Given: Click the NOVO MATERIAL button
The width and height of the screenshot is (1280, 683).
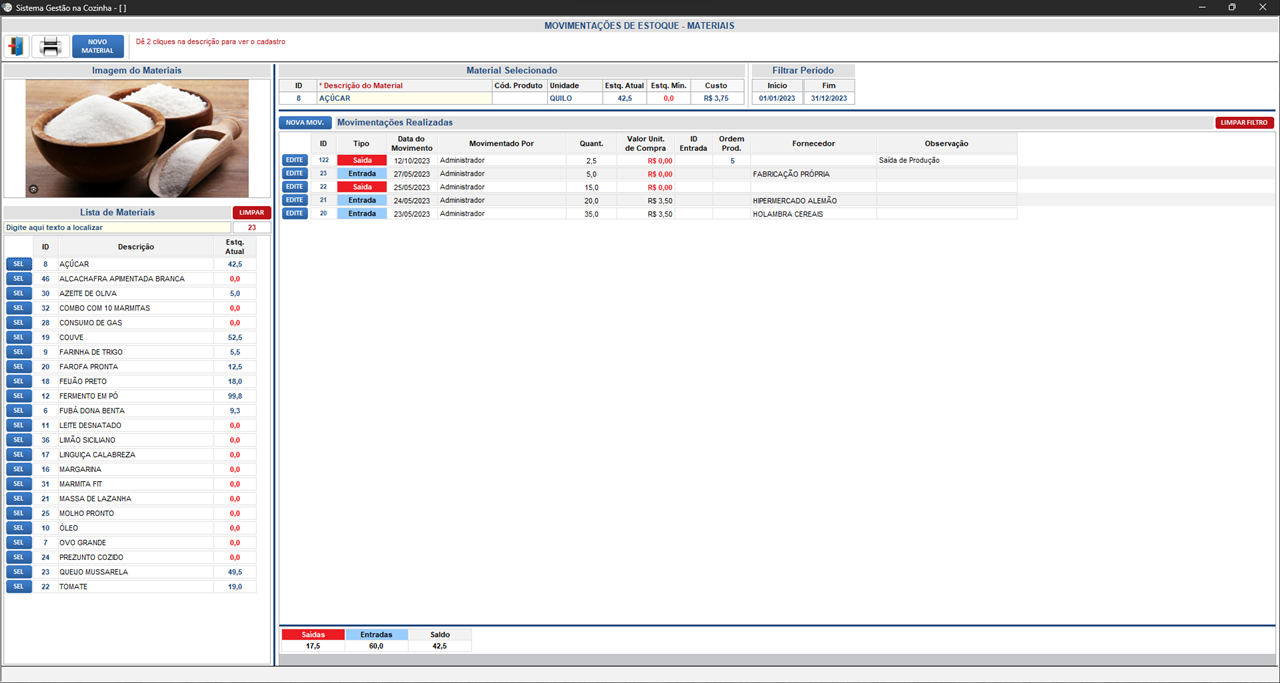Looking at the screenshot, I should pos(98,46).
